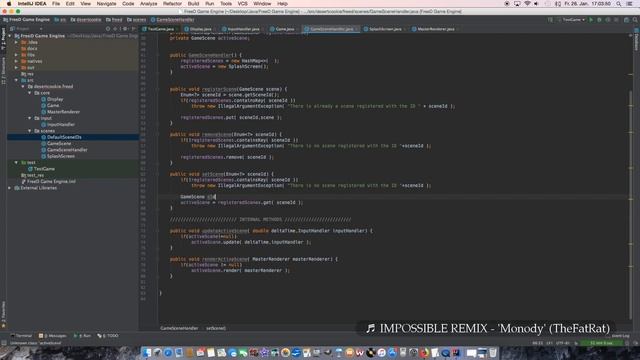Screen dimensions: 640x360
Task: Open the Messages tool window
Action: [x=52, y=336]
